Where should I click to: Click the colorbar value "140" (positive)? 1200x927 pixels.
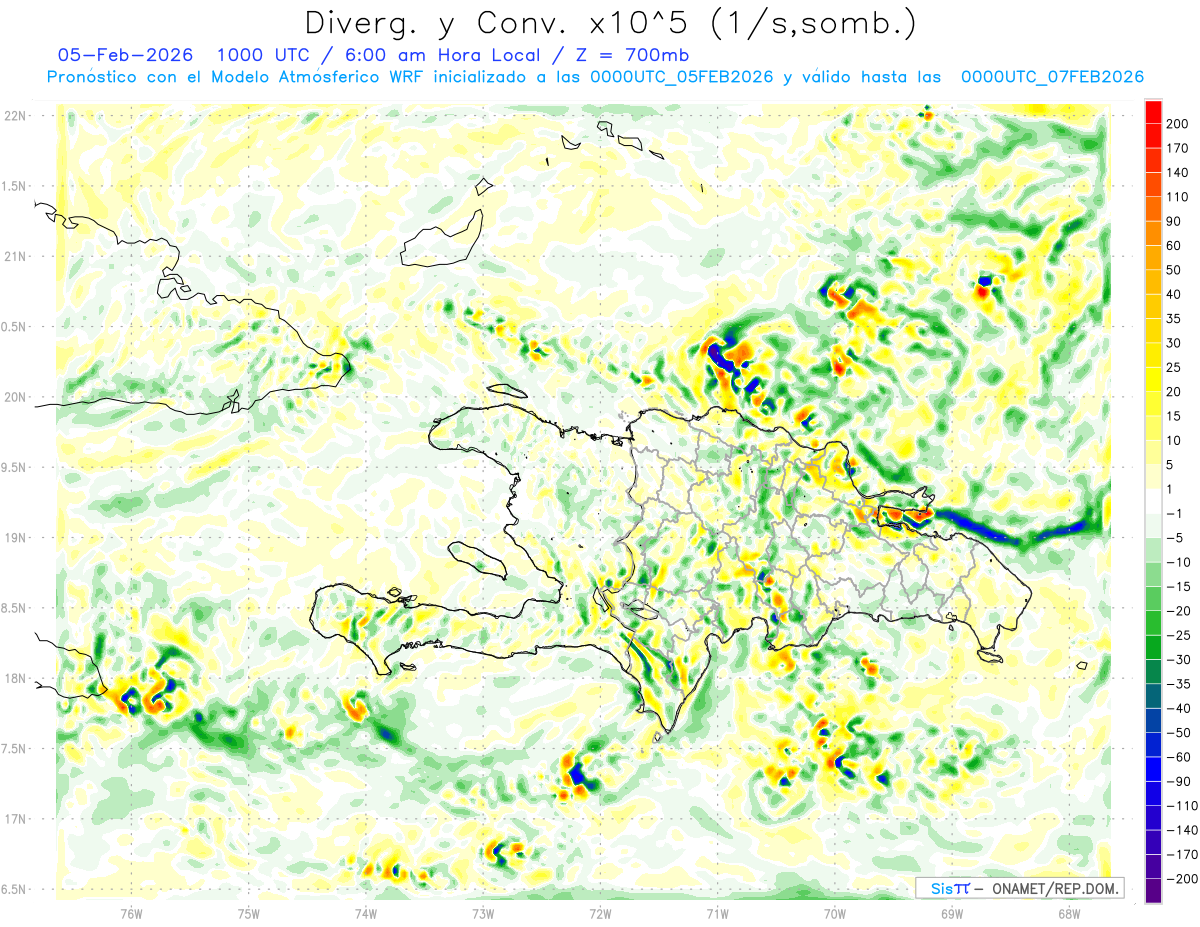[x=1179, y=173]
